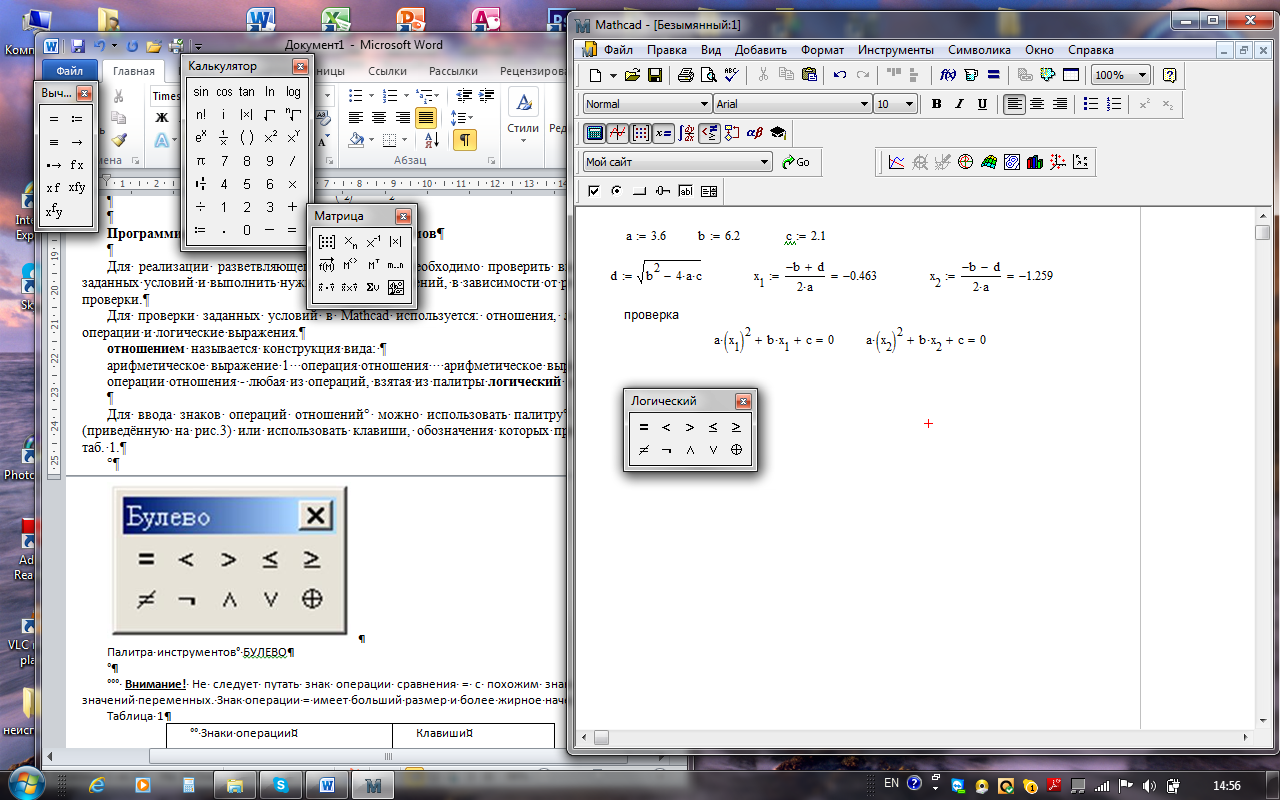The height and width of the screenshot is (800, 1280).
Task: Insert not-equal operator in Логический palette
Action: pyautogui.click(x=643, y=450)
